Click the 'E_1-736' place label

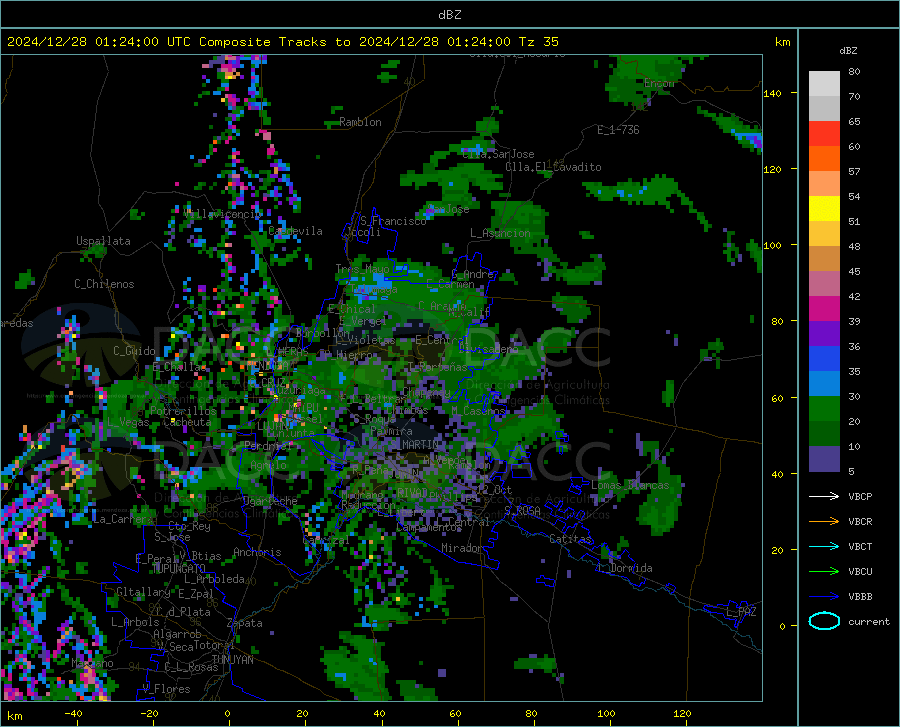[618, 130]
